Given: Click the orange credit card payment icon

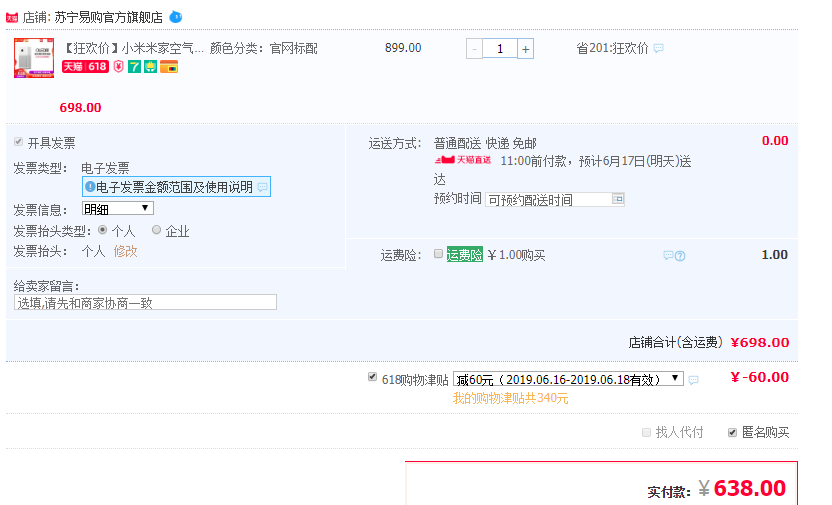Looking at the screenshot, I should [x=169, y=67].
